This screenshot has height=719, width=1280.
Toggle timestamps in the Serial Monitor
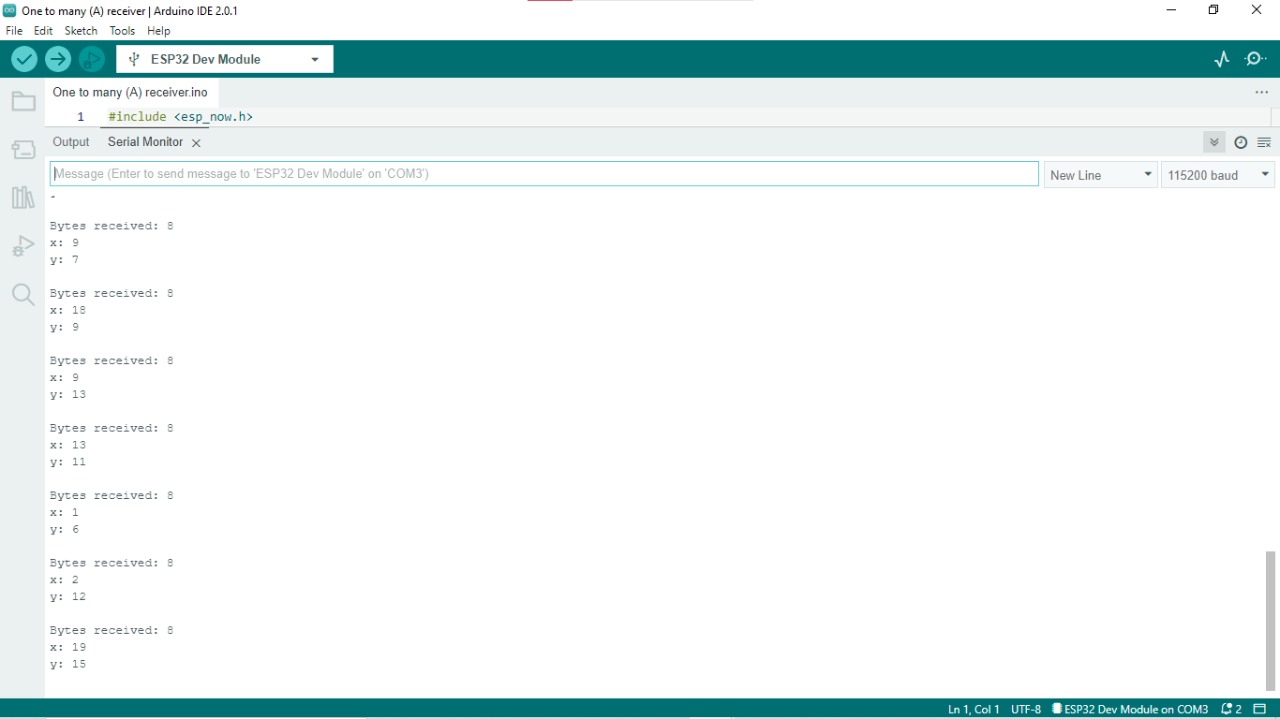pos(1240,141)
